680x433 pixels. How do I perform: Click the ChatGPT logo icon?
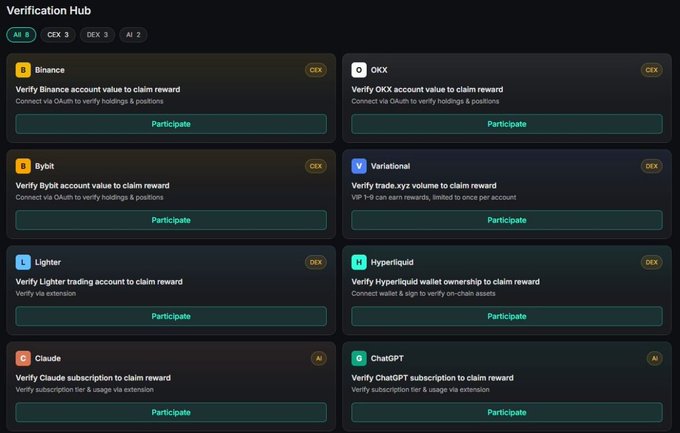tap(359, 358)
